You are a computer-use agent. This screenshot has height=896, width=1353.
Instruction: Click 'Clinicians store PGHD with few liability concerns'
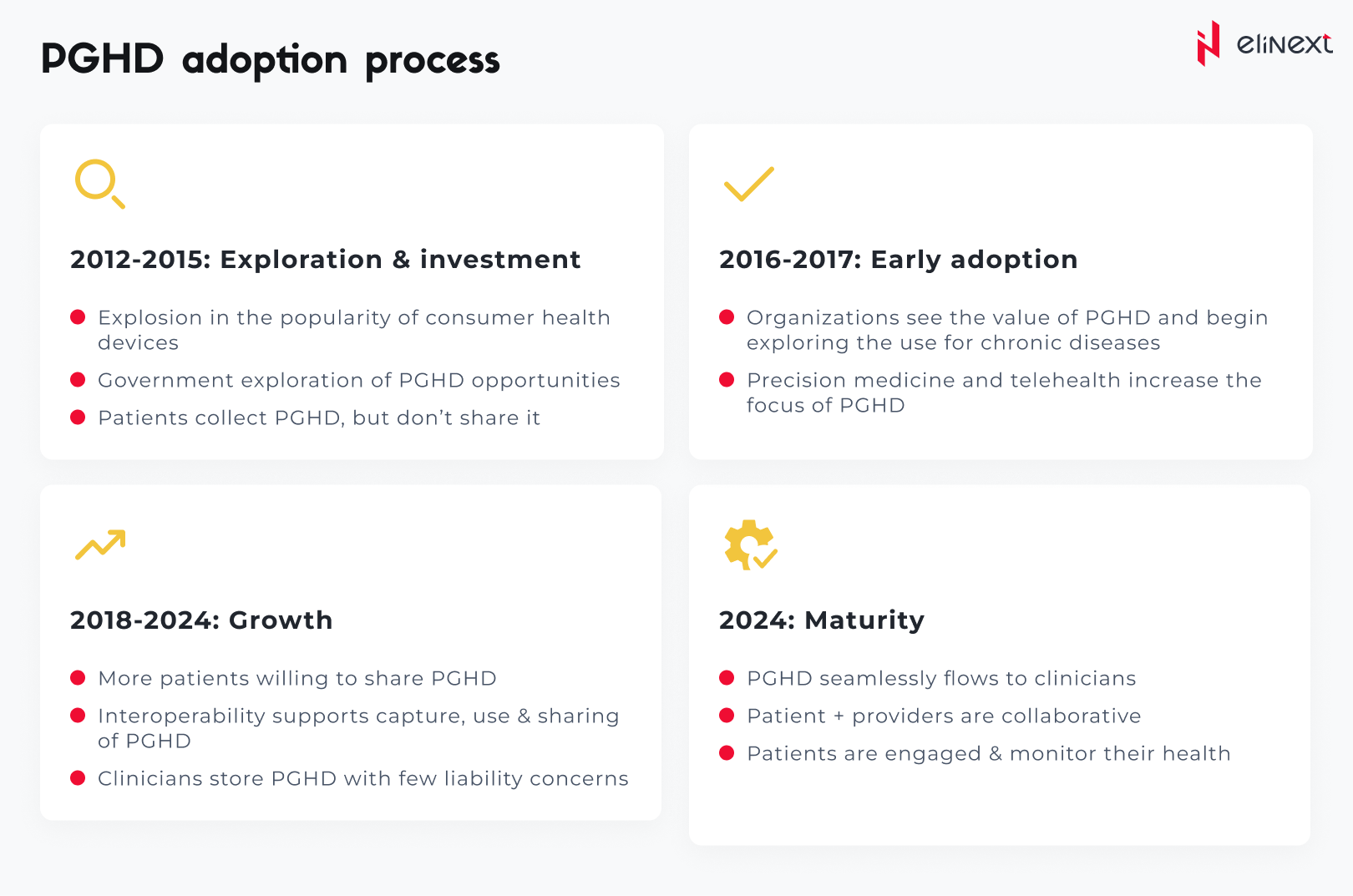point(362,778)
